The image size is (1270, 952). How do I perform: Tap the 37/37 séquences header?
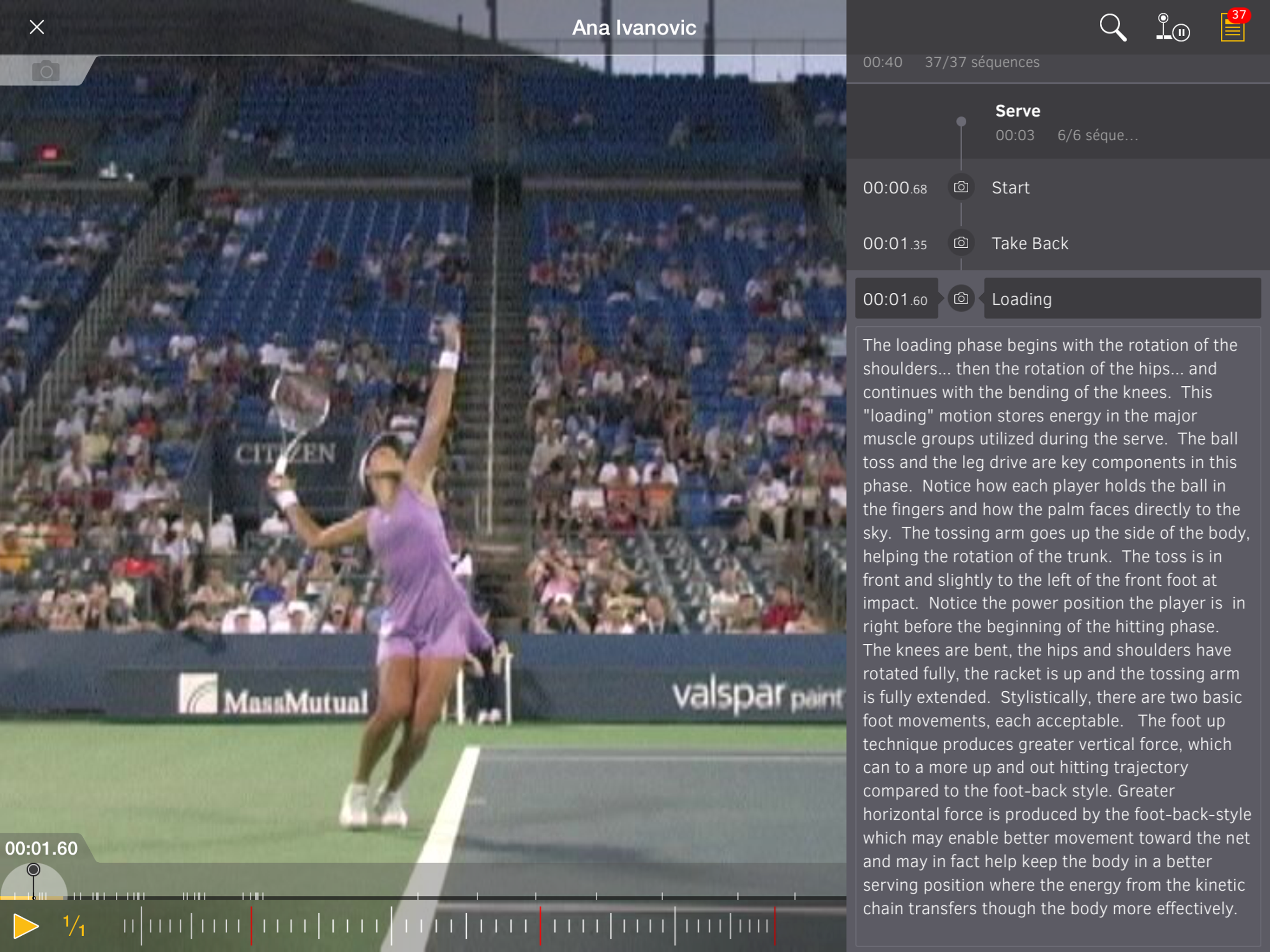click(981, 62)
